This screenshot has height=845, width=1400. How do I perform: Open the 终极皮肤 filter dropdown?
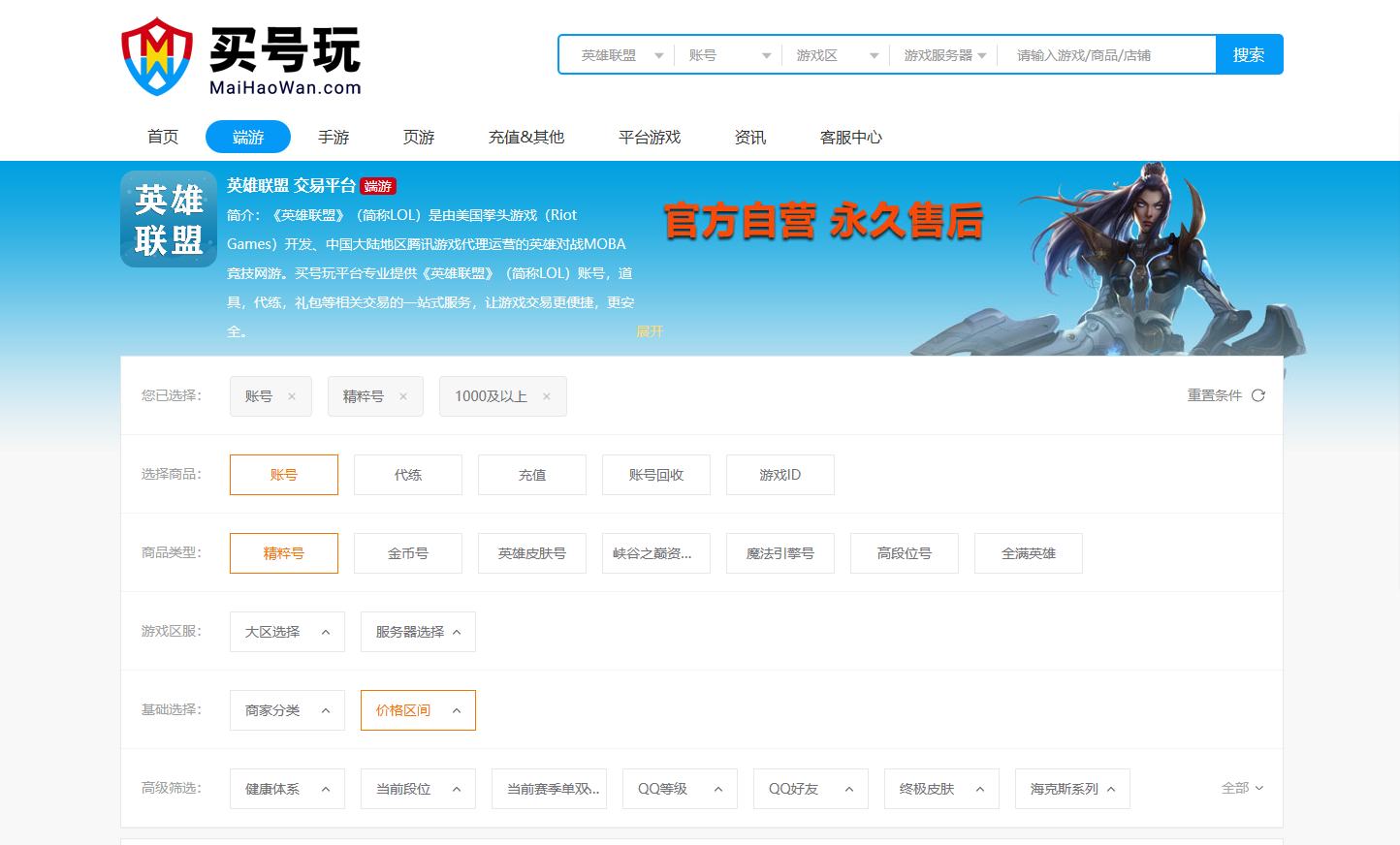pos(941,789)
